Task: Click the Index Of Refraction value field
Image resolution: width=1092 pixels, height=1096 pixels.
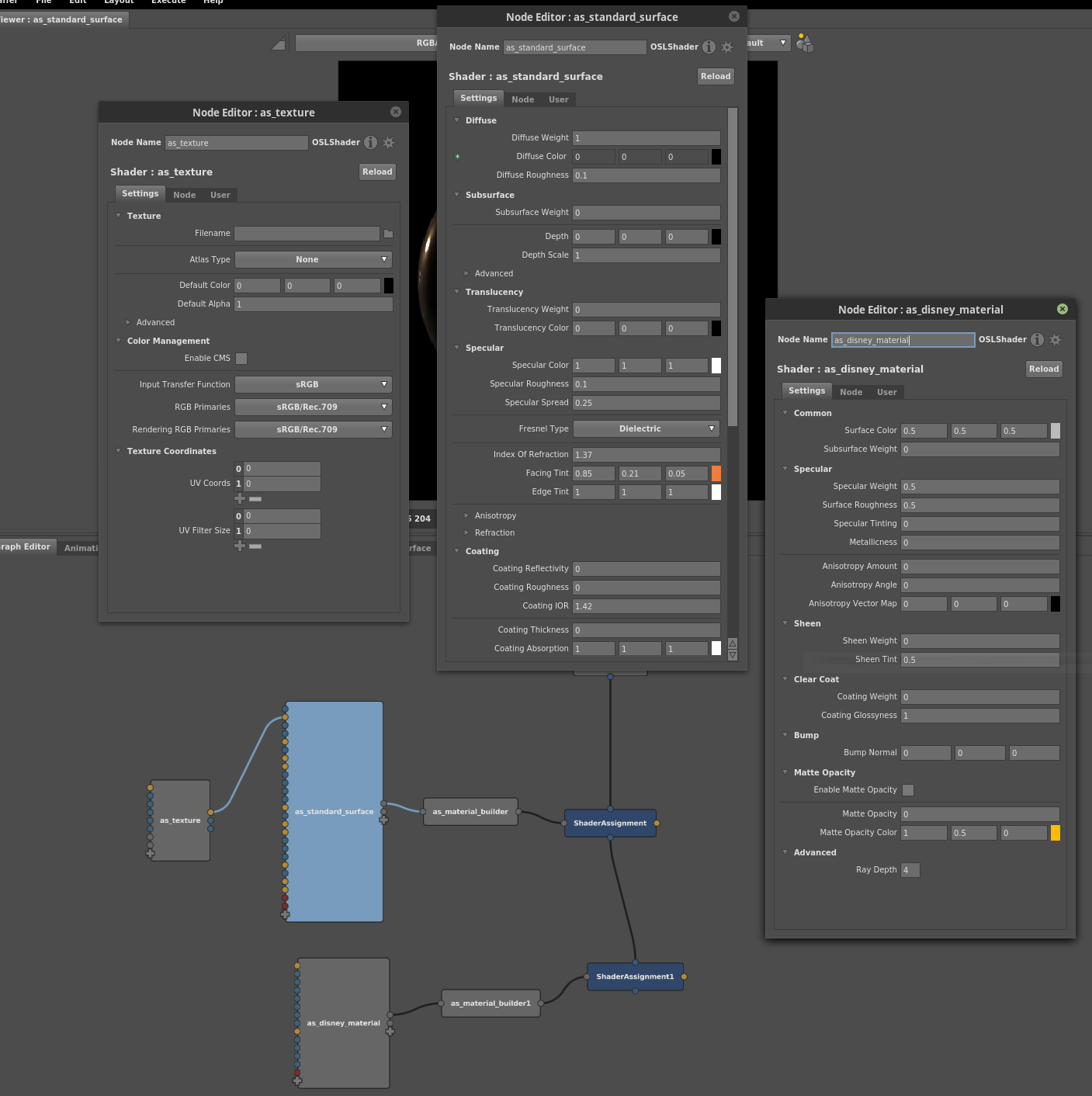Action: [x=647, y=455]
